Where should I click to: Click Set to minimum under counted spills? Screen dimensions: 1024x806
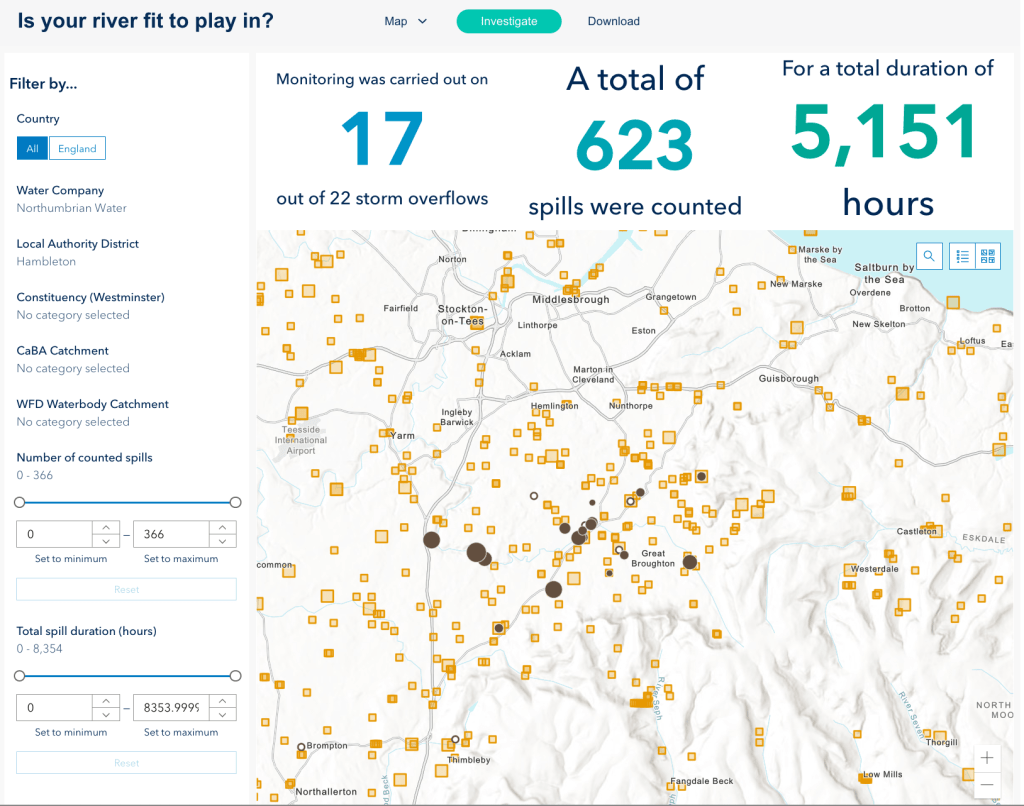71,559
